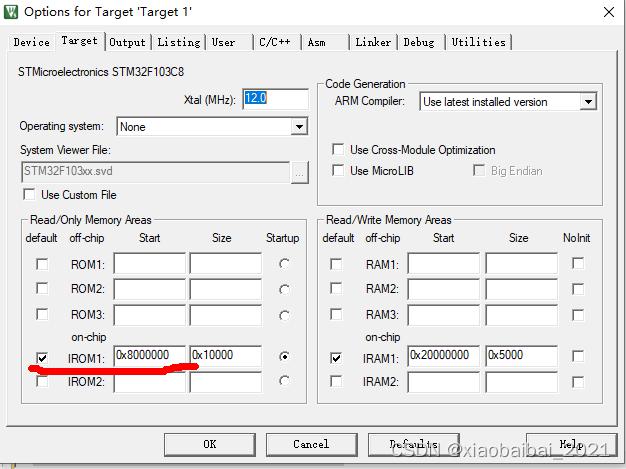This screenshot has width=626, height=469.
Task: Uncheck the IRAM1 default checkbox
Action: 336,358
